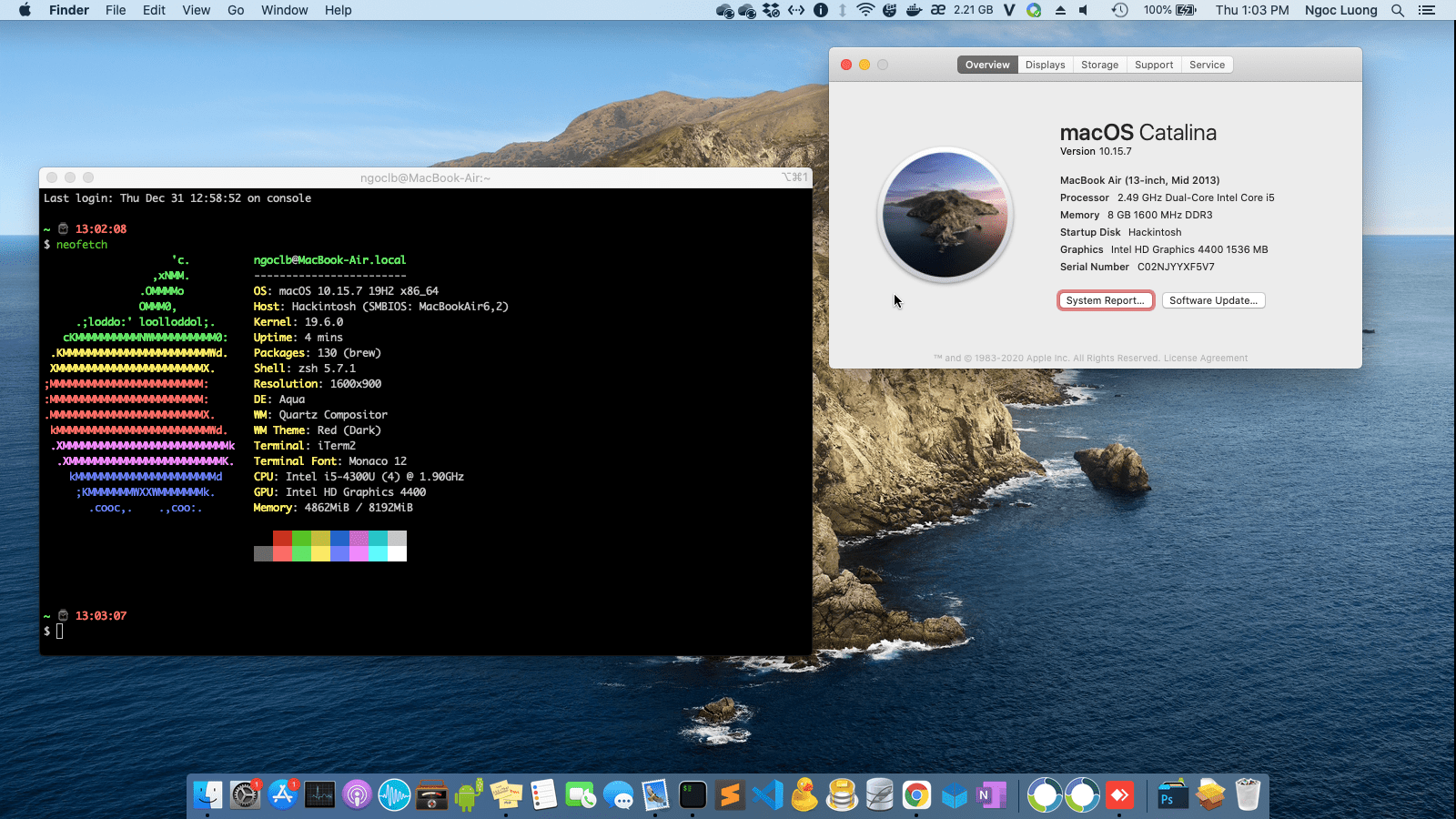Open the View menu
The image size is (1456, 819).
(x=196, y=10)
